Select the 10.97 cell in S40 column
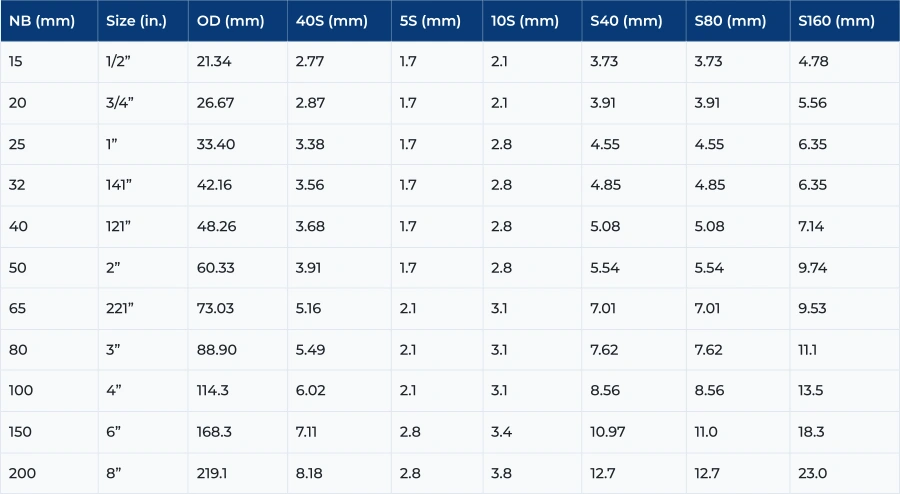The height and width of the screenshot is (494, 900). (608, 432)
